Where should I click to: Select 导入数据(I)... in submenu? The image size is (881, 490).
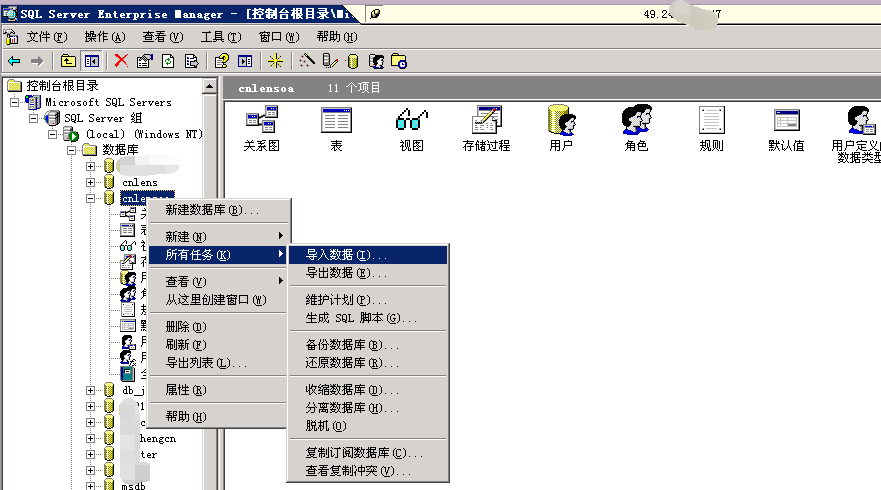coord(368,255)
